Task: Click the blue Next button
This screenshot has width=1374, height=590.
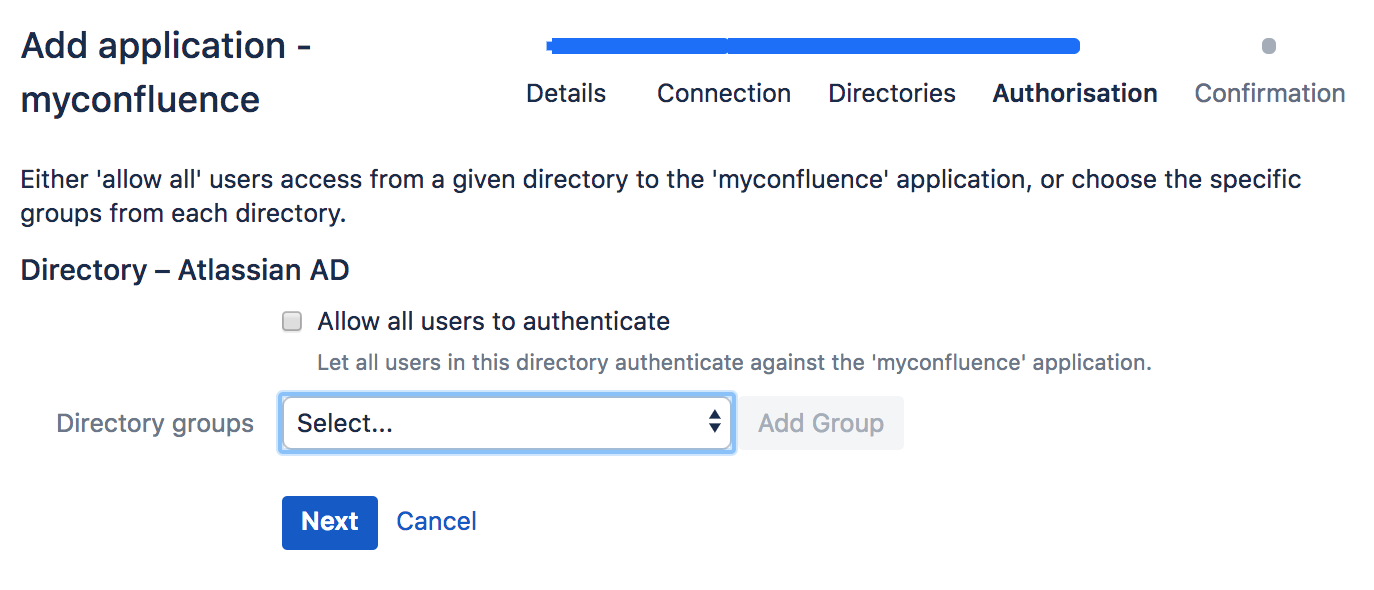Action: tap(329, 522)
